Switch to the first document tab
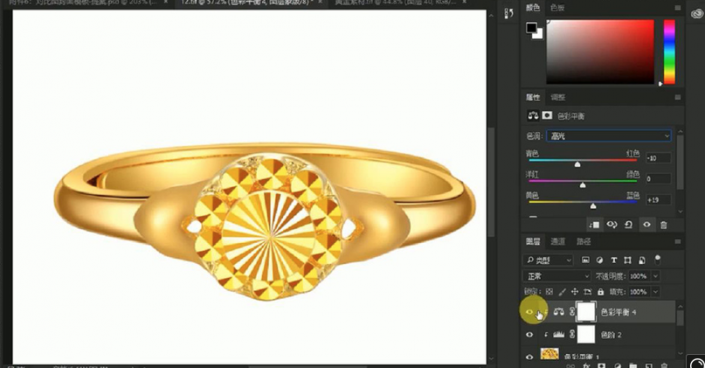 click(84, 3)
